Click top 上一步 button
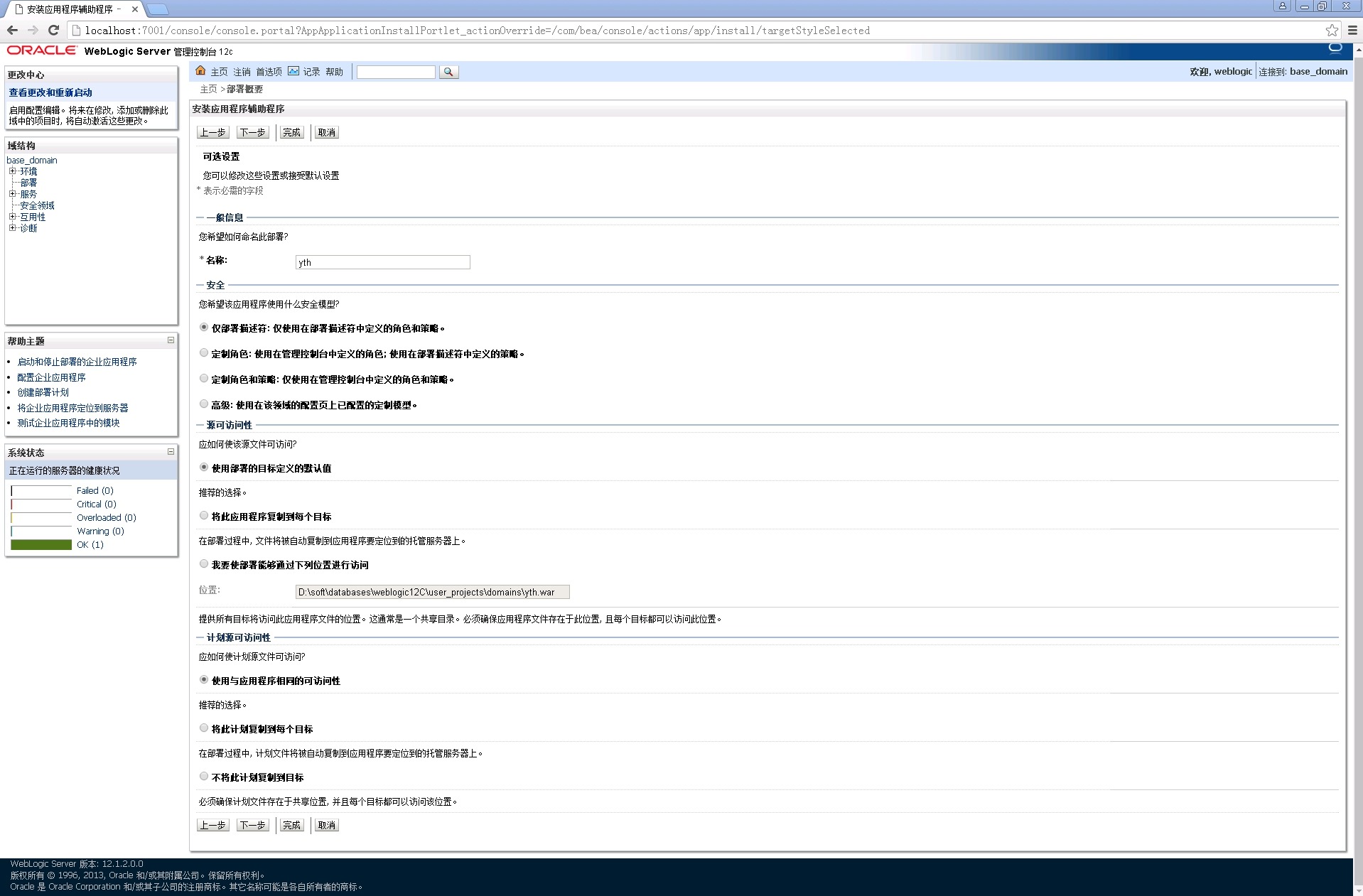The width and height of the screenshot is (1363, 896). coord(212,132)
